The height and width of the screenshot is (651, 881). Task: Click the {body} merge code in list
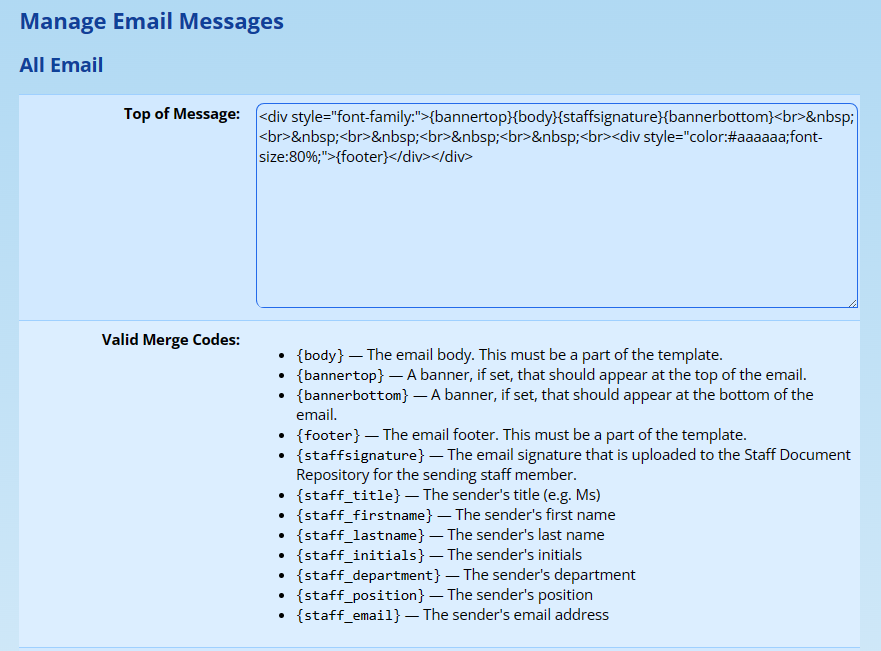pyautogui.click(x=320, y=355)
